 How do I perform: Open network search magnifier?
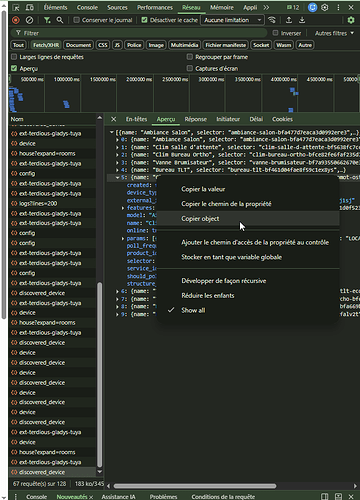click(x=60, y=20)
